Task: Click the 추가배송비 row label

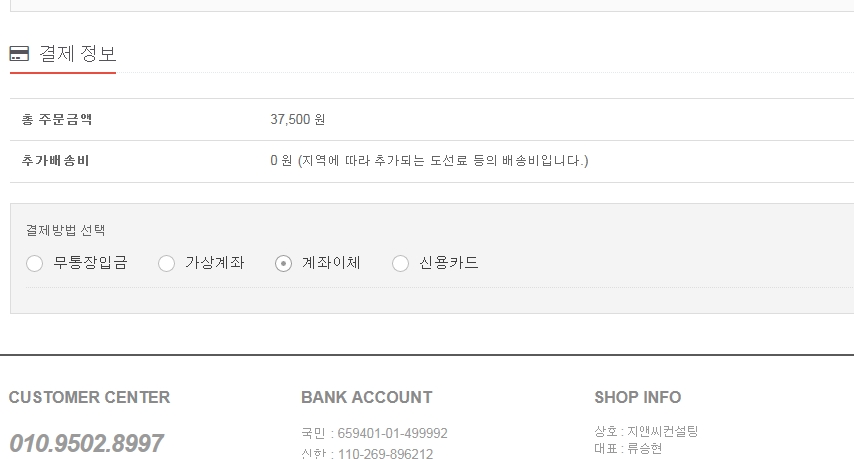Action: pyautogui.click(x=56, y=161)
